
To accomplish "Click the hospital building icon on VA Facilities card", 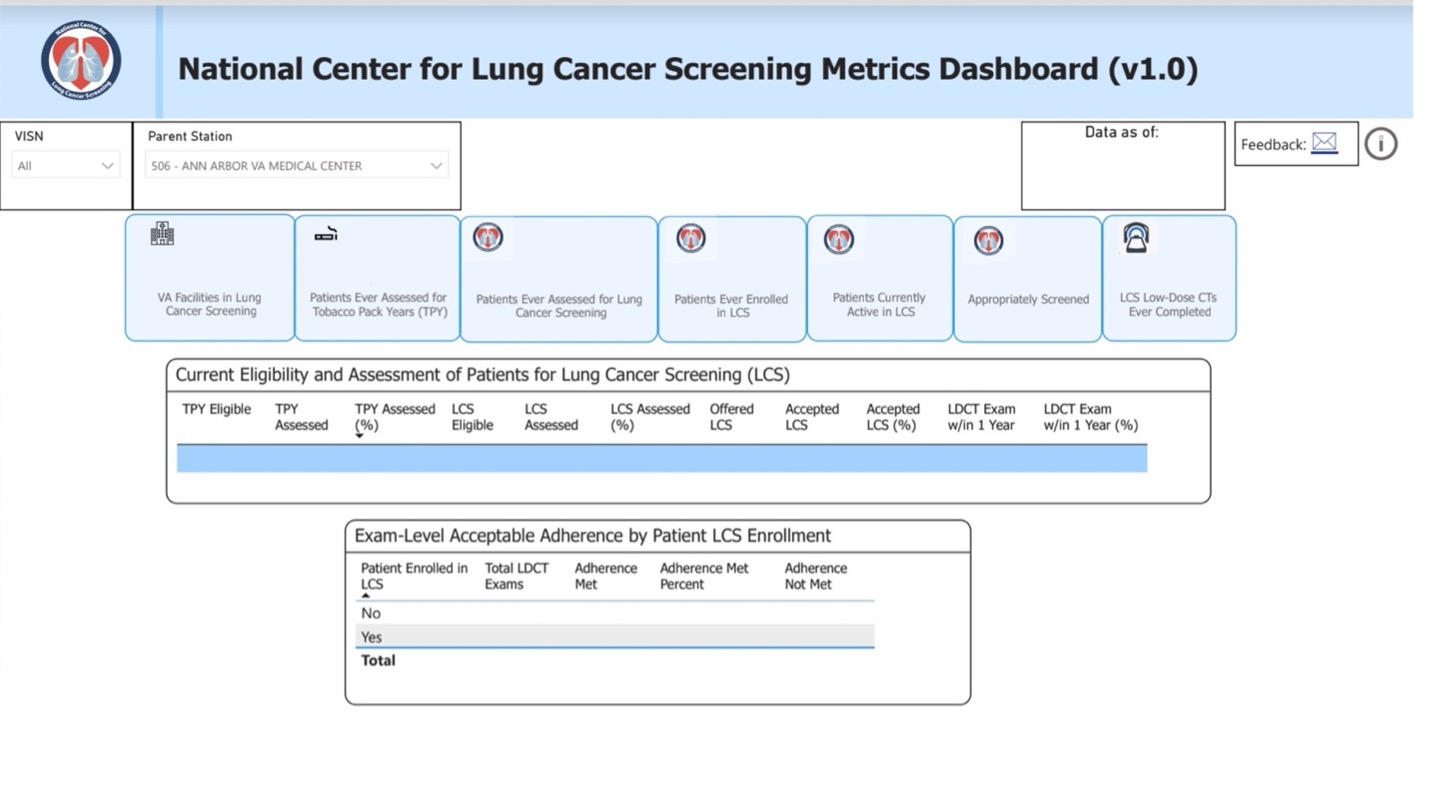I will click(x=162, y=234).
